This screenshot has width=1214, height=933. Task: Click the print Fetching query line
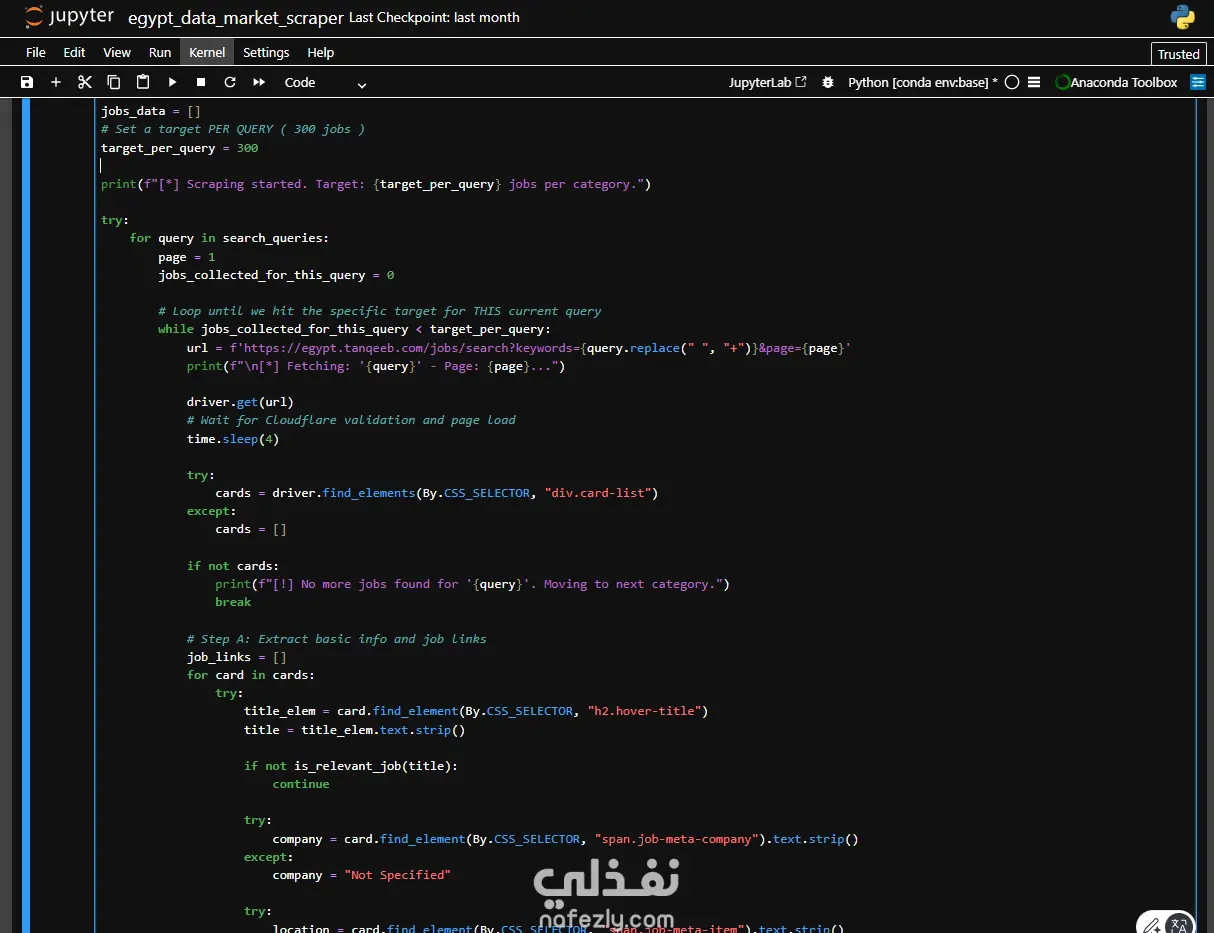pos(376,366)
